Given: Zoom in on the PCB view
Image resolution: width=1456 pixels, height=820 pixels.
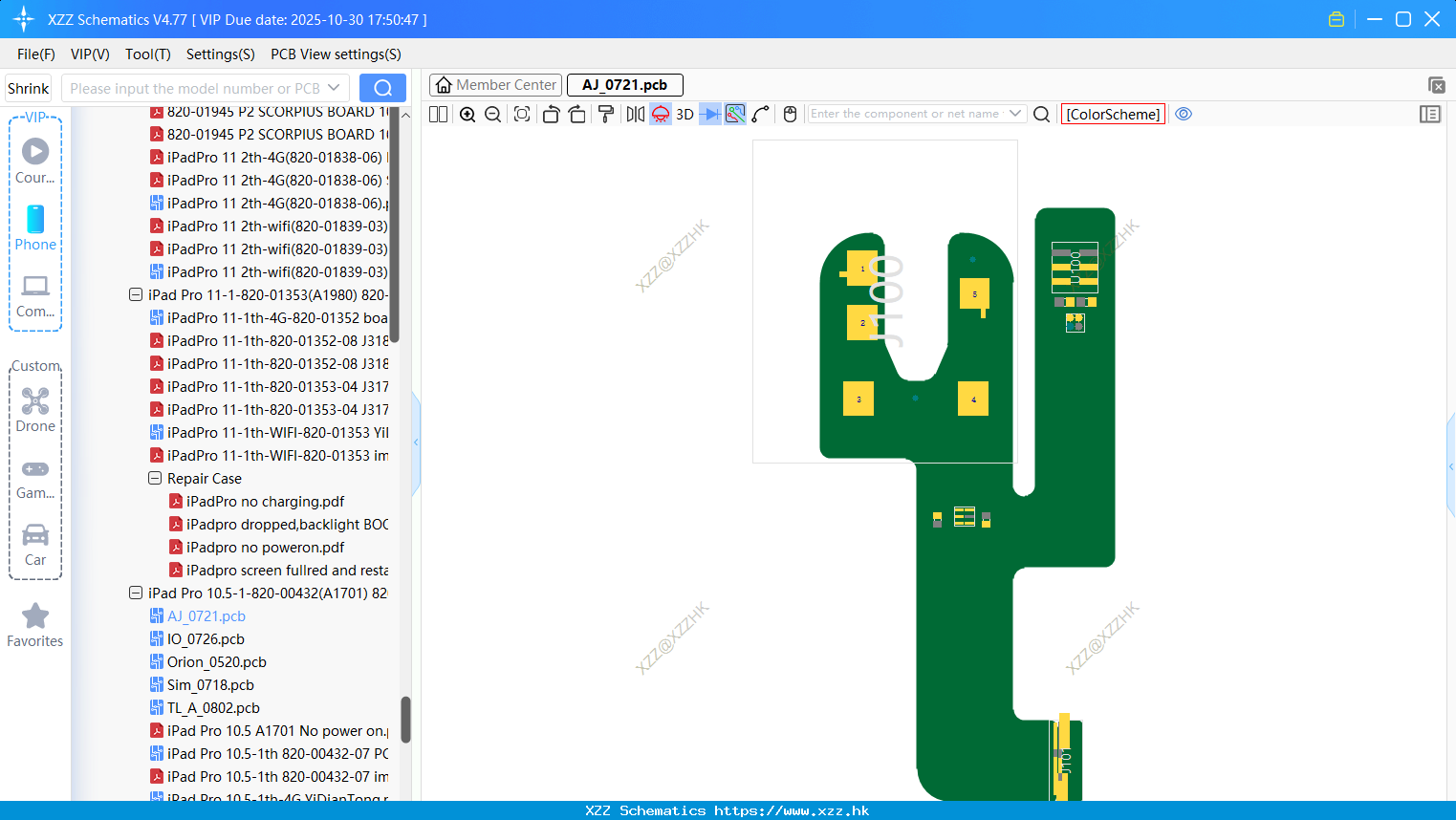Looking at the screenshot, I should tap(467, 114).
